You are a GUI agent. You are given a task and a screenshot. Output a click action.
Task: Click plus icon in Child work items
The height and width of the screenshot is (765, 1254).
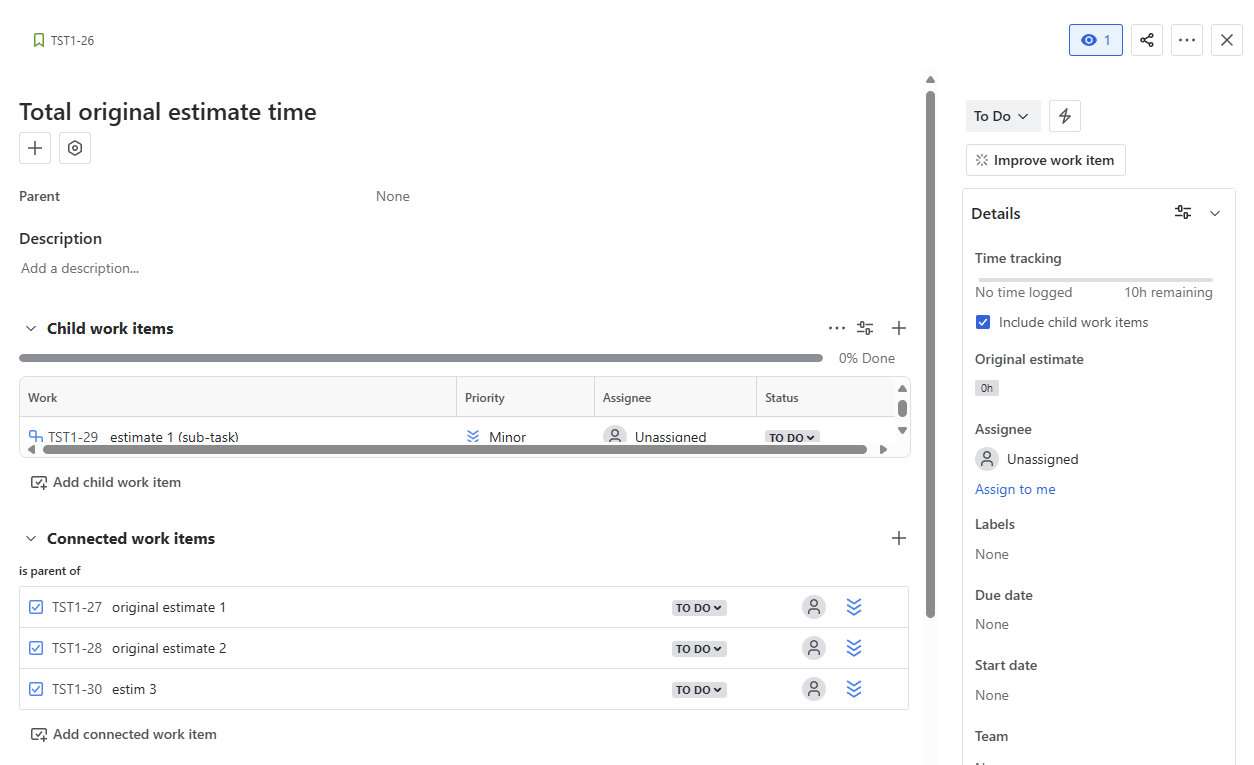pyautogui.click(x=899, y=328)
